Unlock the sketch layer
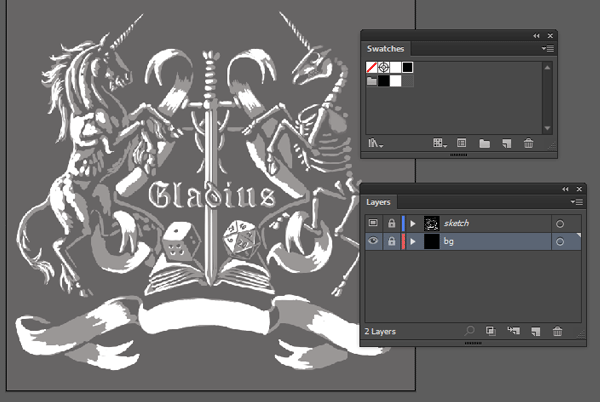600x402 pixels. pyautogui.click(x=391, y=223)
